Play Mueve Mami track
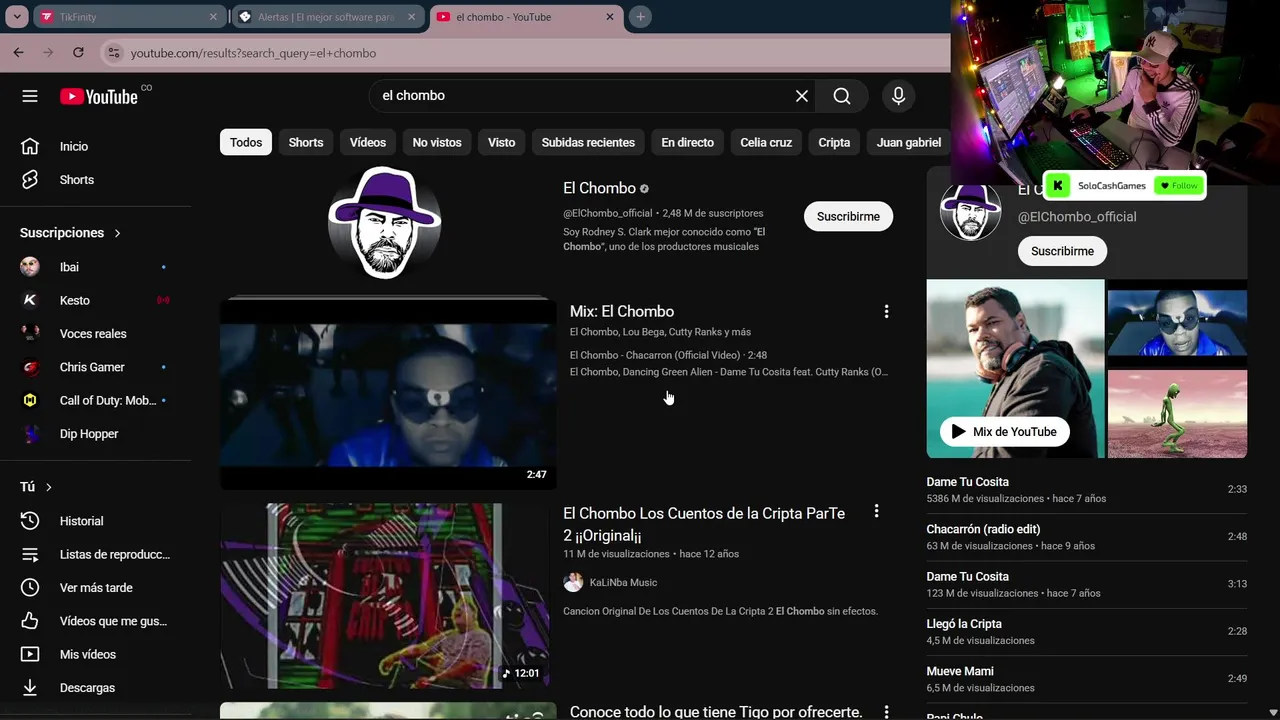1280x720 pixels. pos(1087,679)
